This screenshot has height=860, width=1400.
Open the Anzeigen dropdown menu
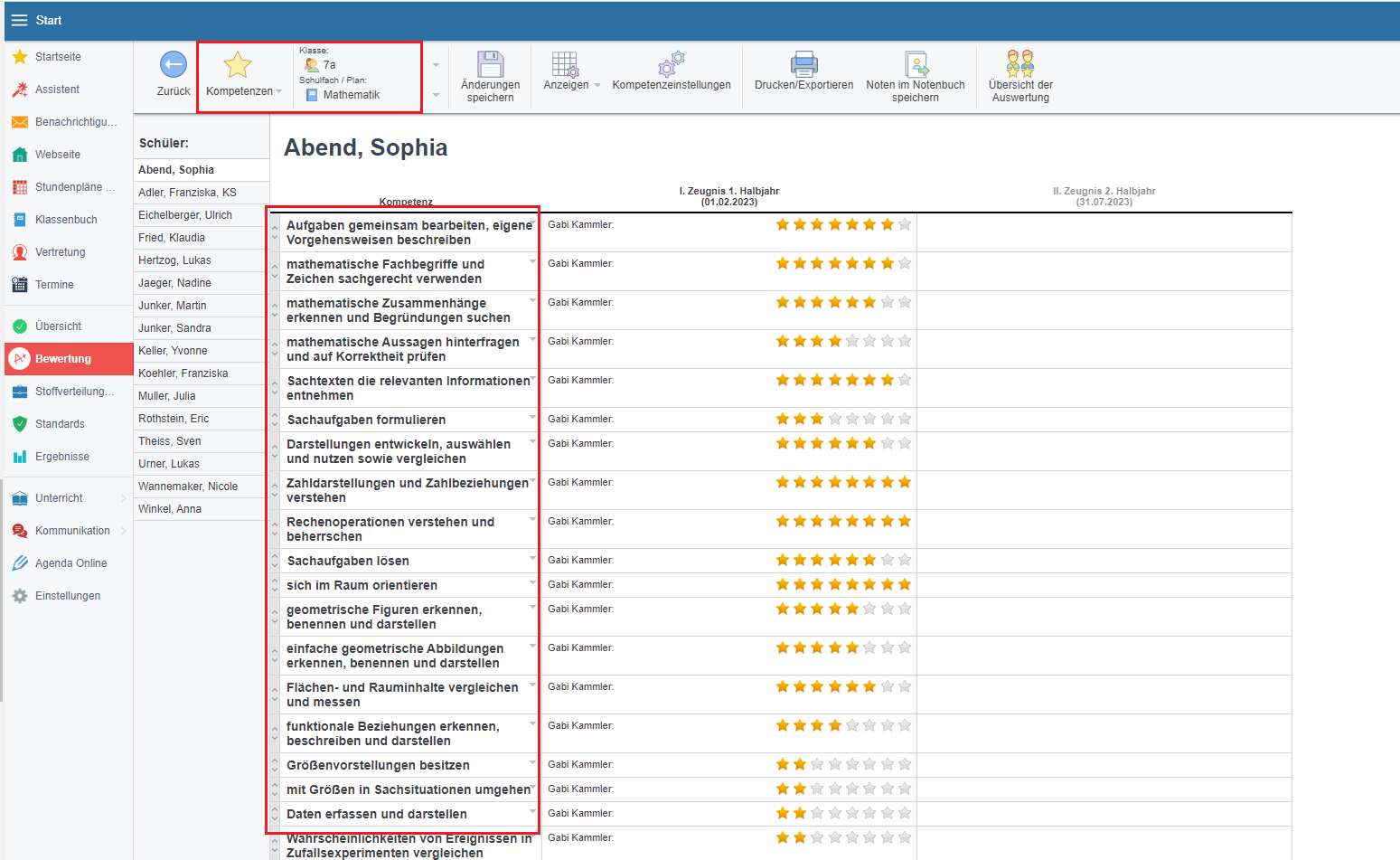pos(572,85)
